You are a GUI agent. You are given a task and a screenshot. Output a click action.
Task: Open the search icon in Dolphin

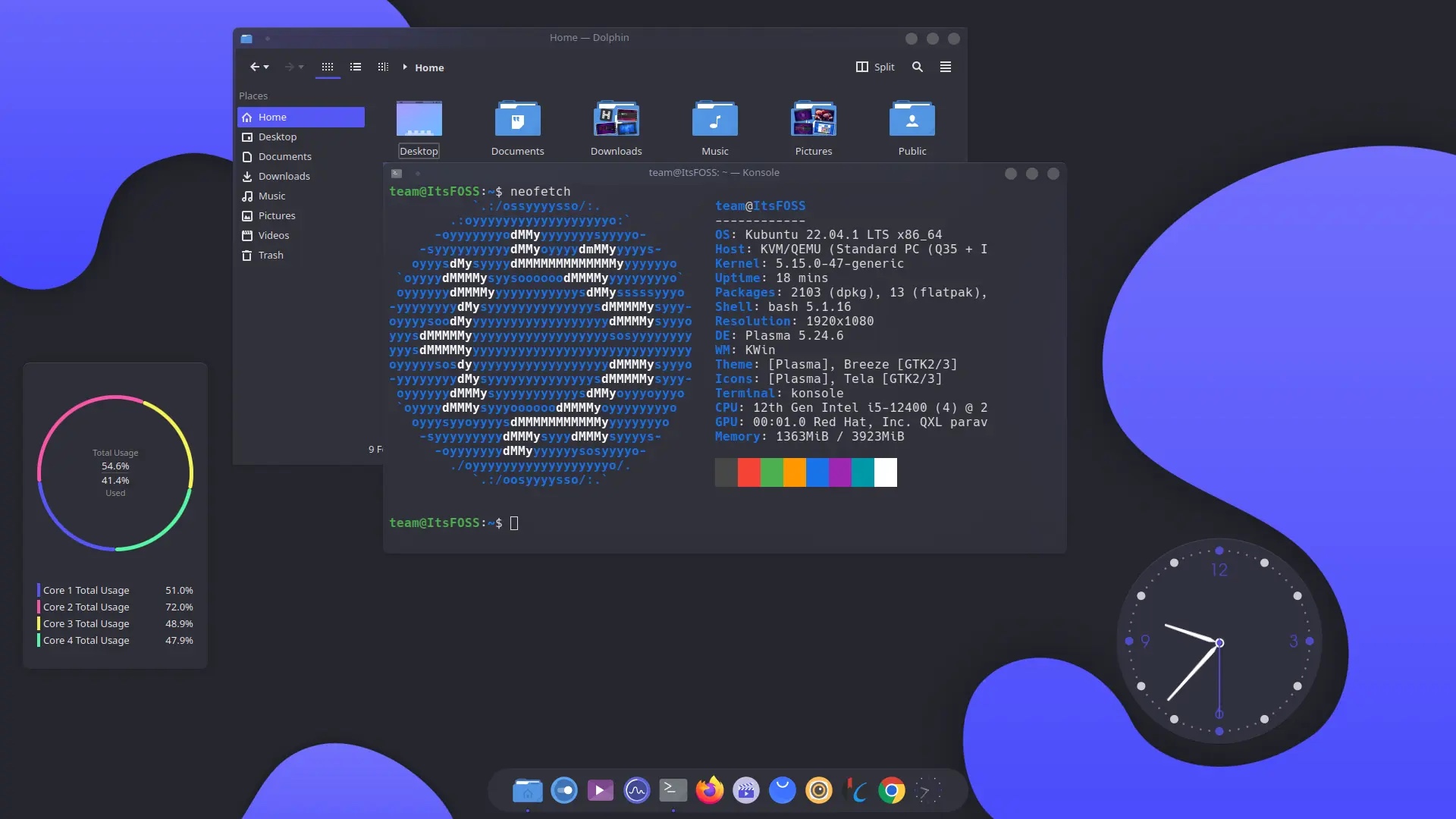click(x=917, y=67)
